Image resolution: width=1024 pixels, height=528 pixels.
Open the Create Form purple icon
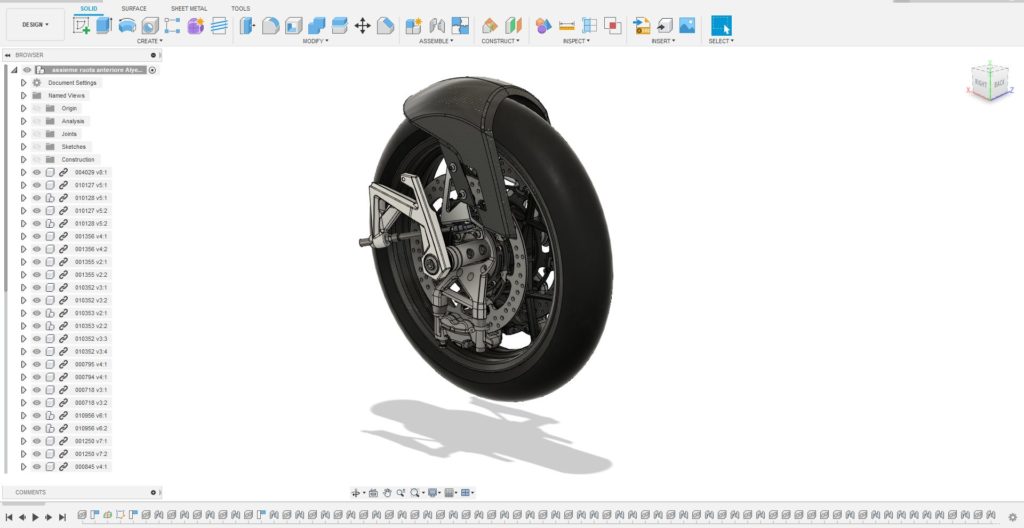point(195,25)
